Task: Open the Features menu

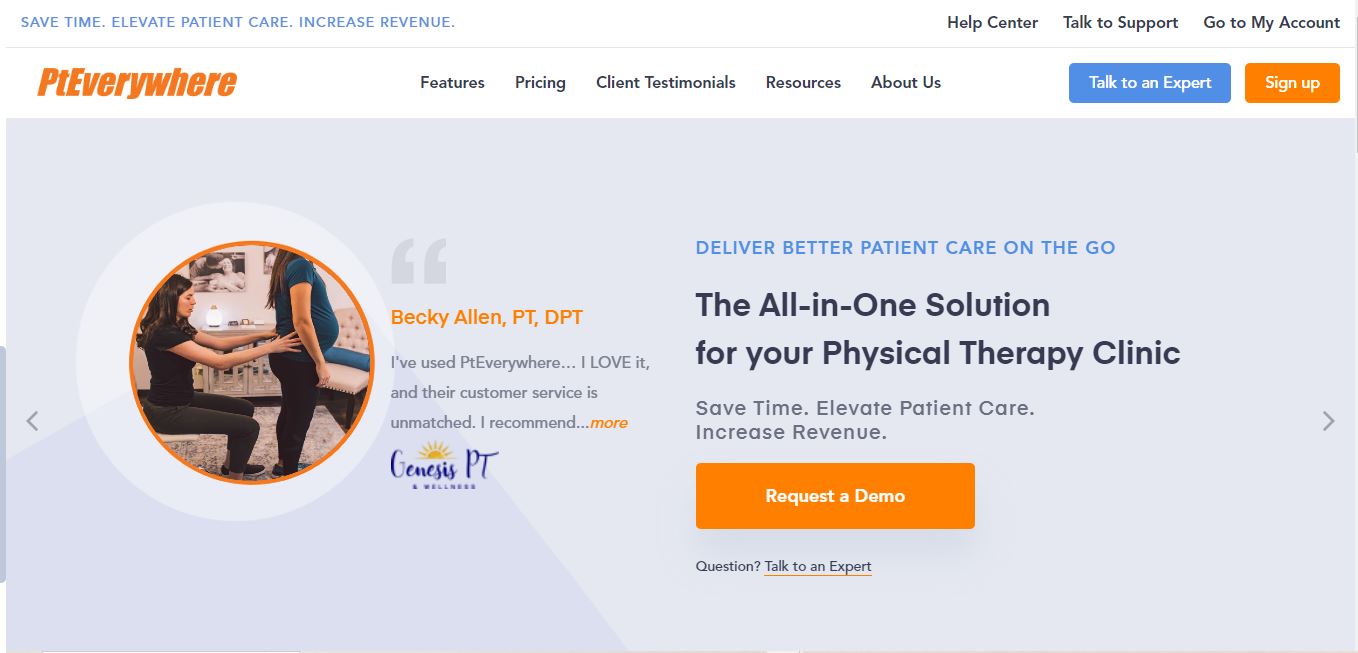Action: point(452,83)
